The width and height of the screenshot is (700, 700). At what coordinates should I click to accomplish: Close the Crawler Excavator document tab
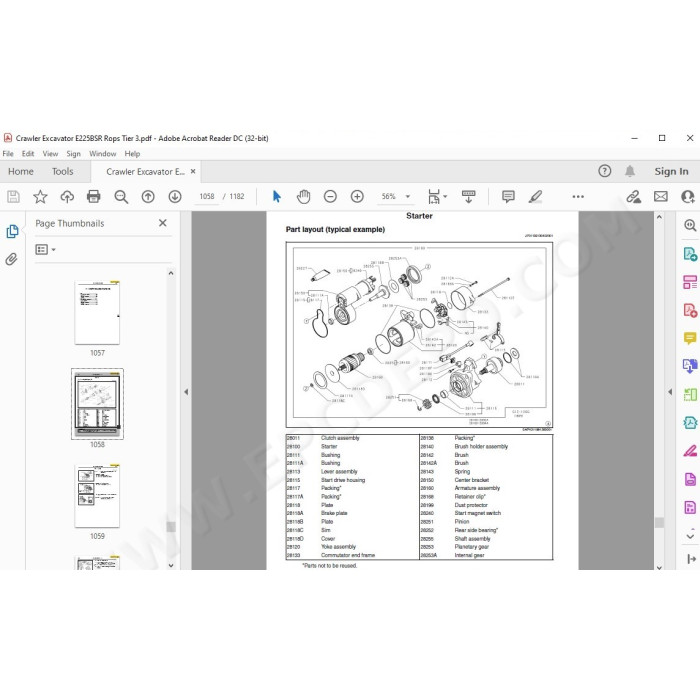(193, 171)
